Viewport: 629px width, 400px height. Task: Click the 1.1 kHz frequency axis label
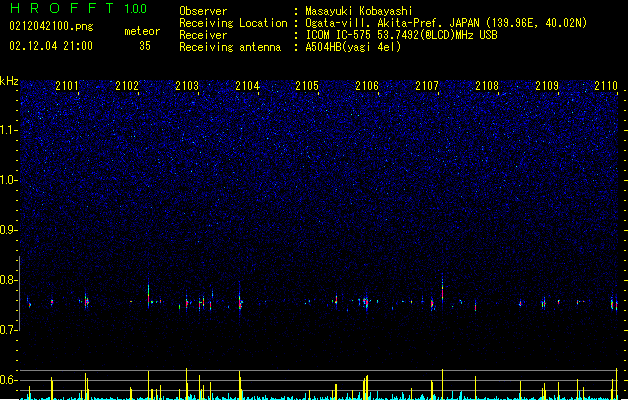point(9,130)
